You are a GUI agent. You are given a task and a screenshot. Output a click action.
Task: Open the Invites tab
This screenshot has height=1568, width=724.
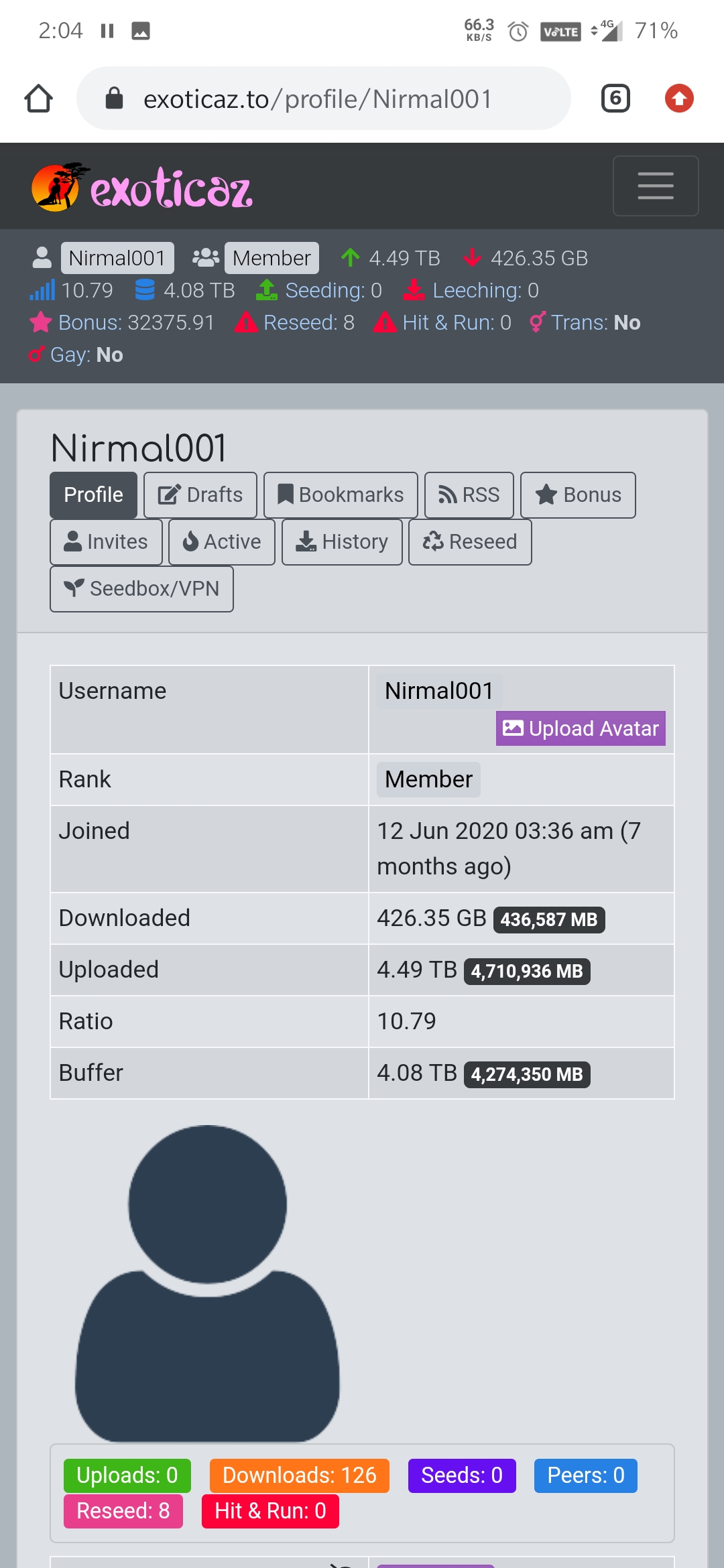click(106, 542)
